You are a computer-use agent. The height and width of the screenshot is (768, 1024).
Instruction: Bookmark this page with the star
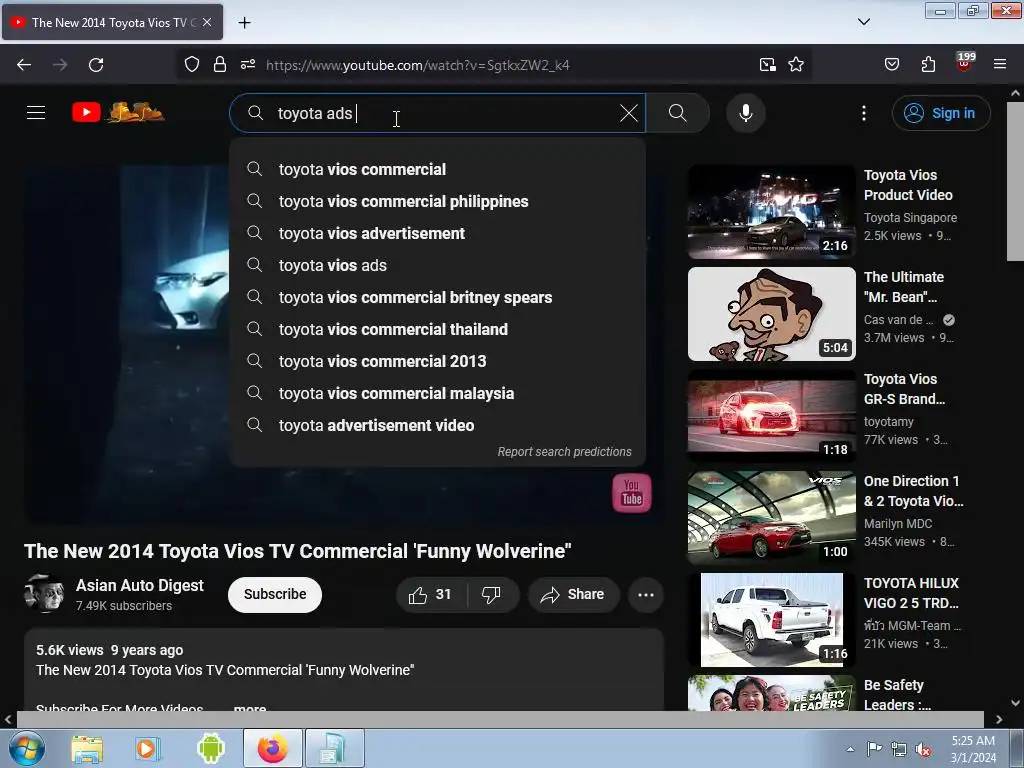(795, 64)
